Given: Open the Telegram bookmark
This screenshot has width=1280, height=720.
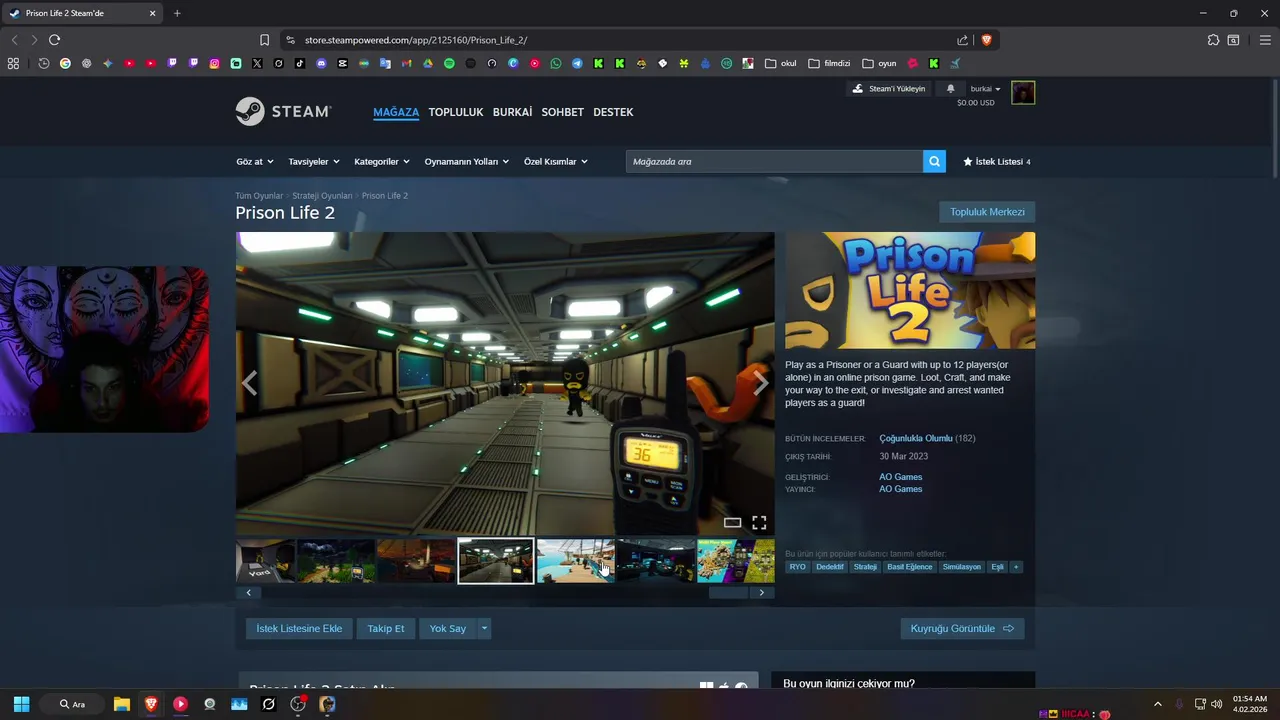Looking at the screenshot, I should point(577,63).
